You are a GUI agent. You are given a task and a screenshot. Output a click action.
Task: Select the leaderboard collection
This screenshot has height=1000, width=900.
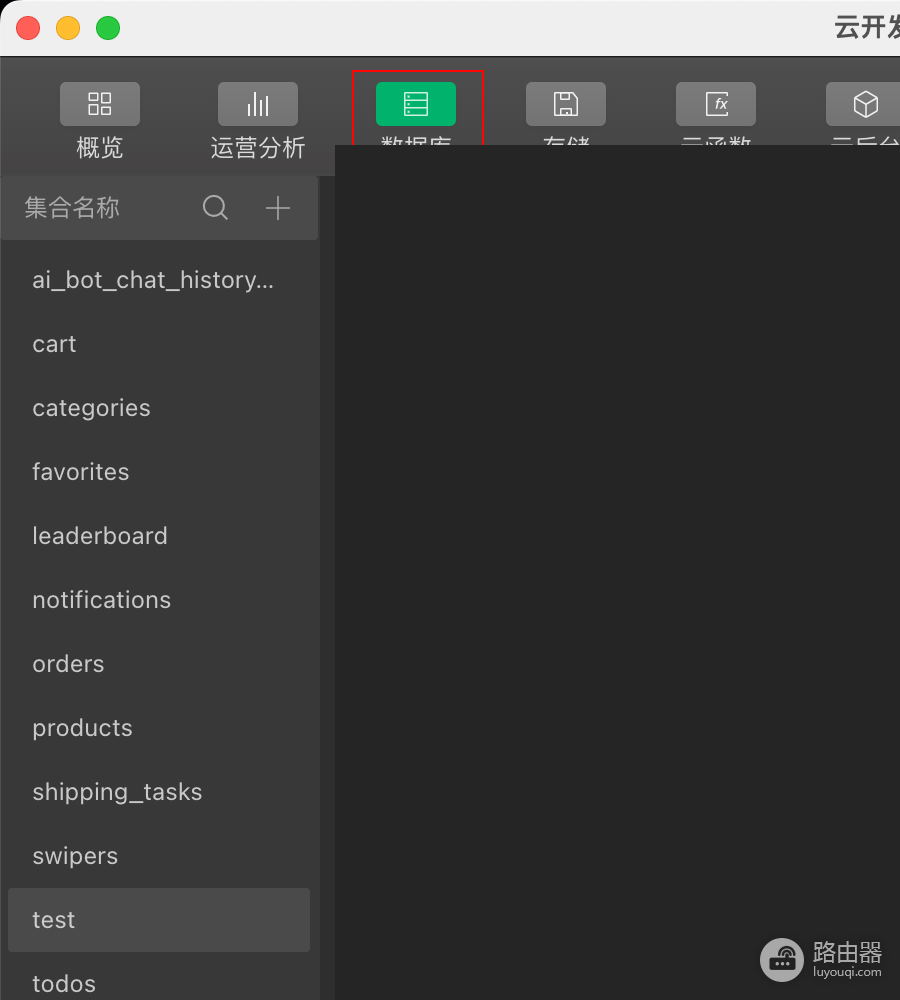click(x=159, y=536)
